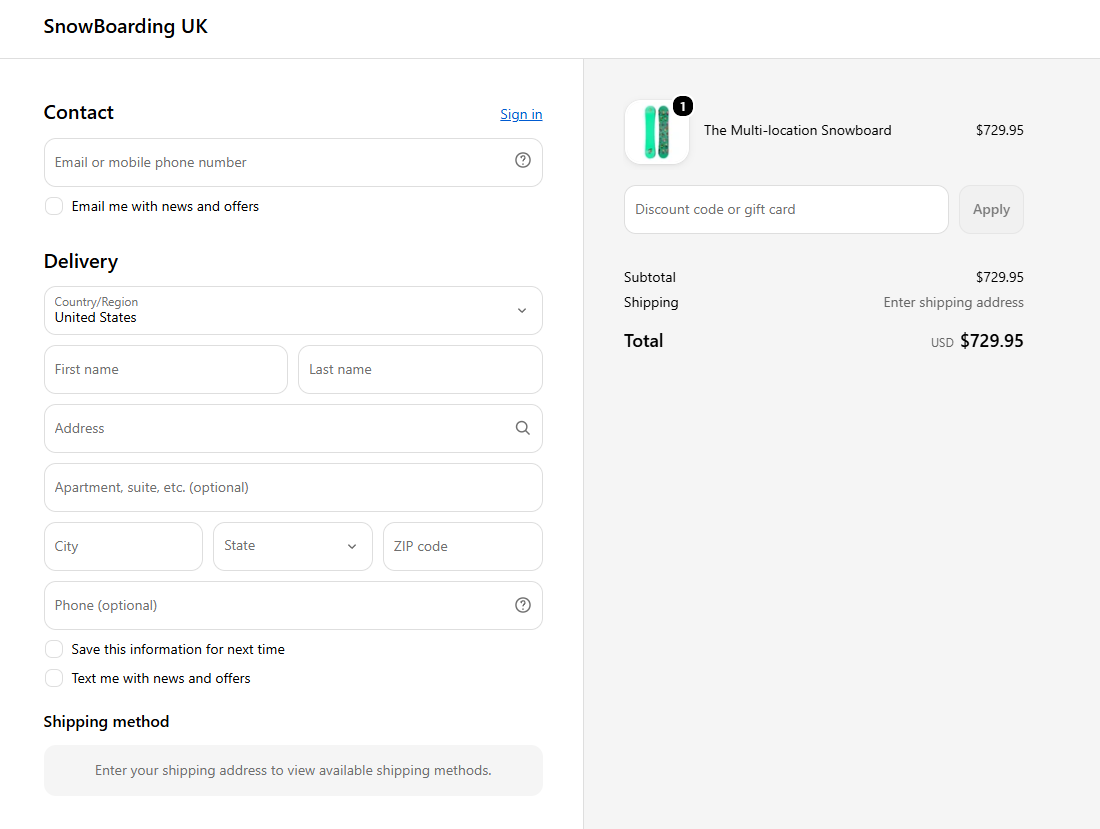Click the Contact heading
This screenshot has height=829, width=1100.
tap(79, 112)
